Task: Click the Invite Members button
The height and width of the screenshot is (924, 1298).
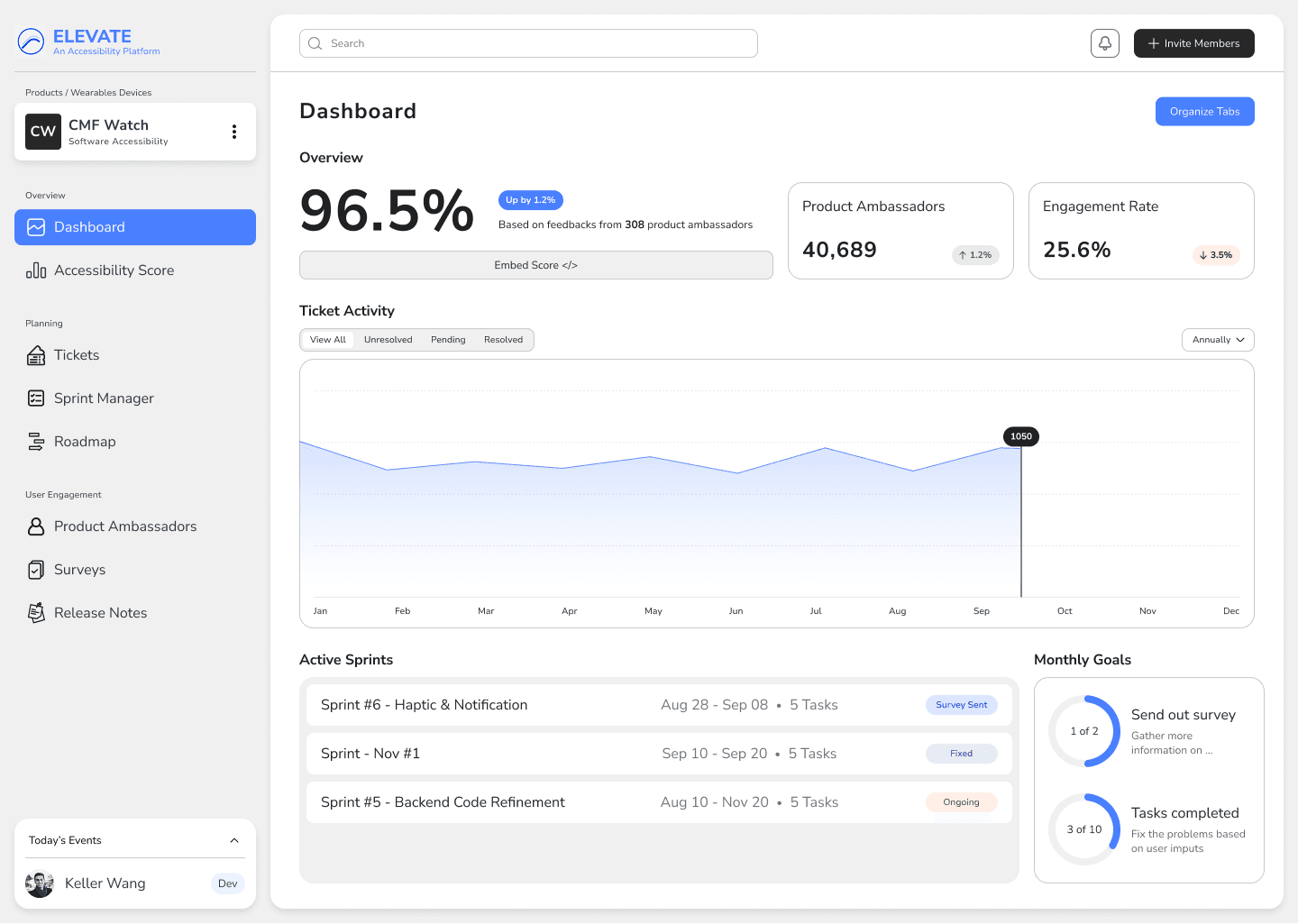Action: [x=1193, y=42]
